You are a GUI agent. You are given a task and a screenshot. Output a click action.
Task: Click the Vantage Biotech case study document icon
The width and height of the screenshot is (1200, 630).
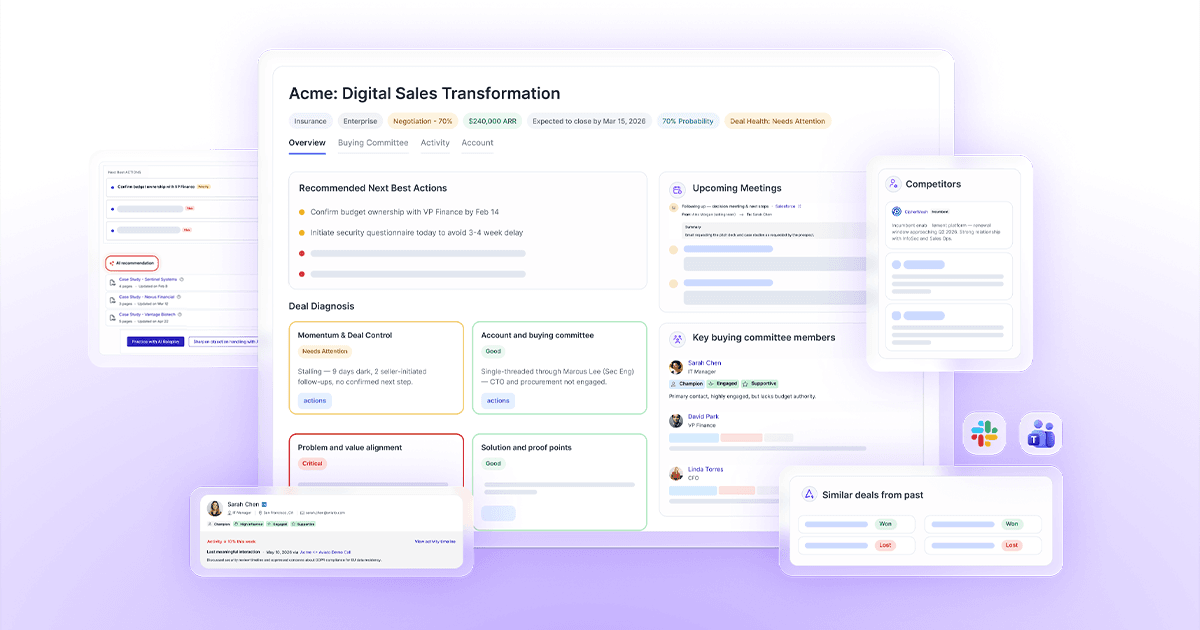[x=113, y=317]
